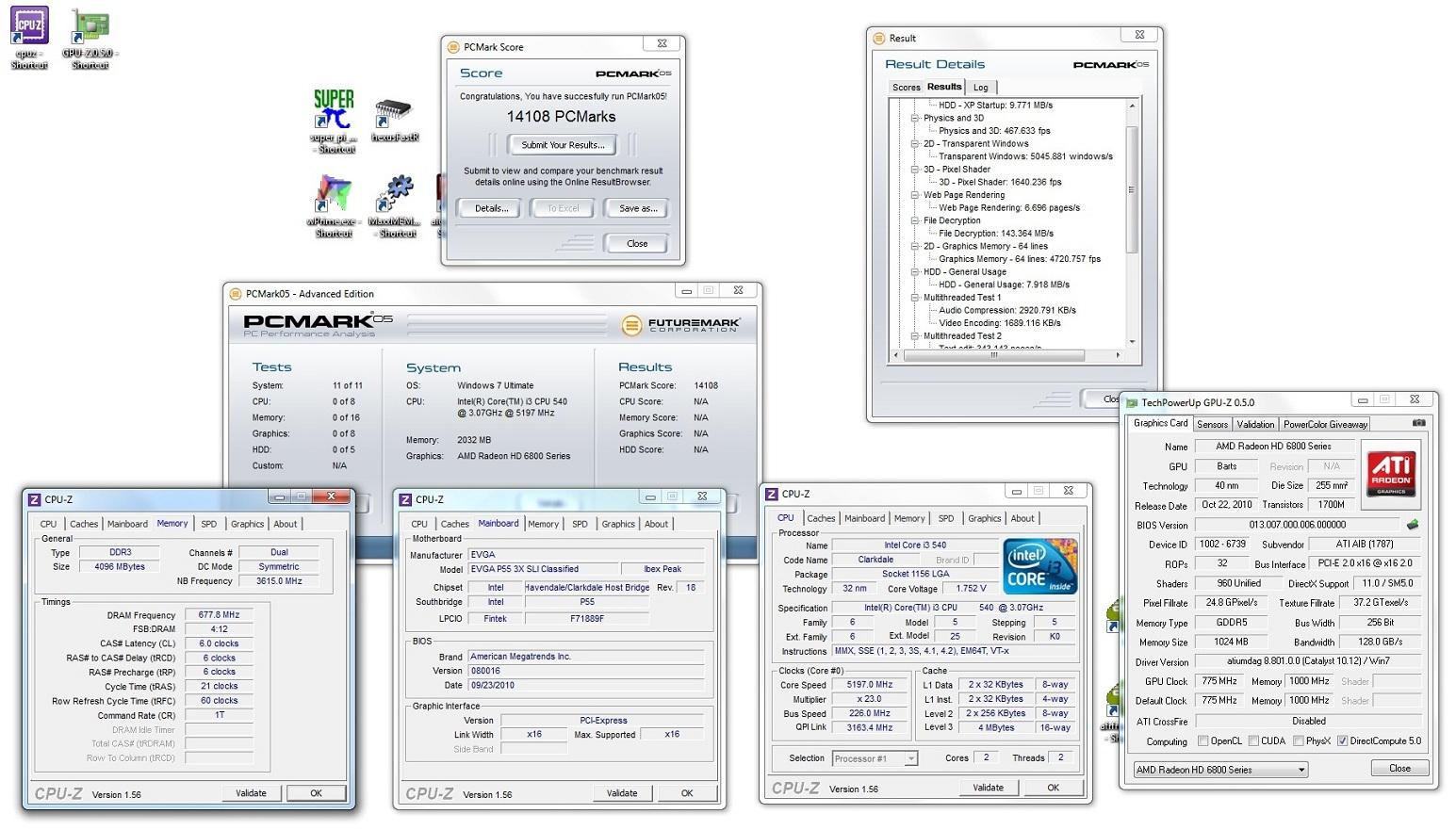Click the 14108 PCMarks score text
This screenshot has height=830, width=1456.
[x=561, y=117]
